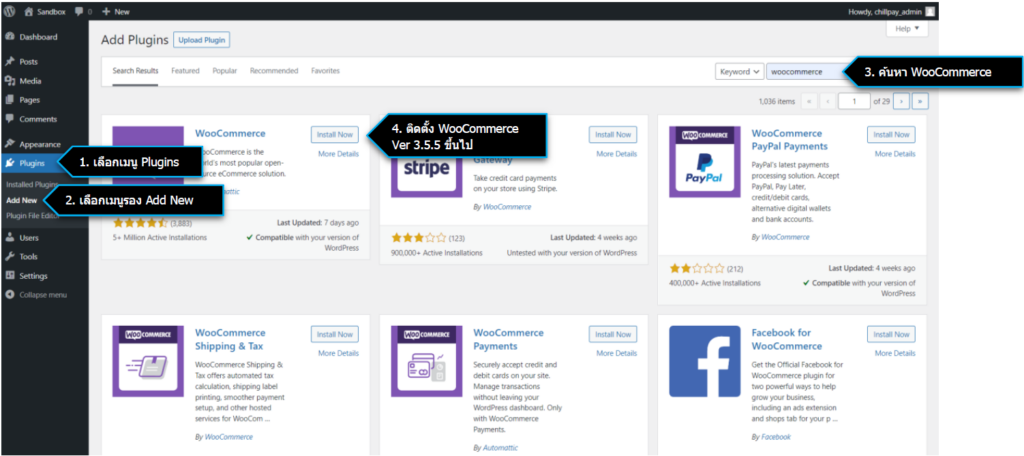Expand the Help dropdown tab

[x=907, y=29]
